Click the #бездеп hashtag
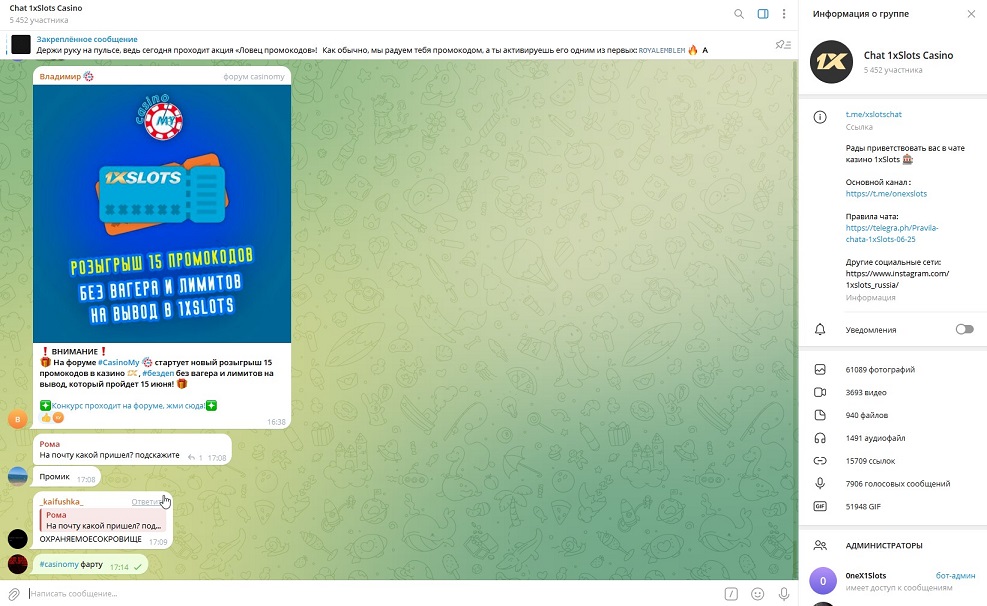 pos(158,373)
